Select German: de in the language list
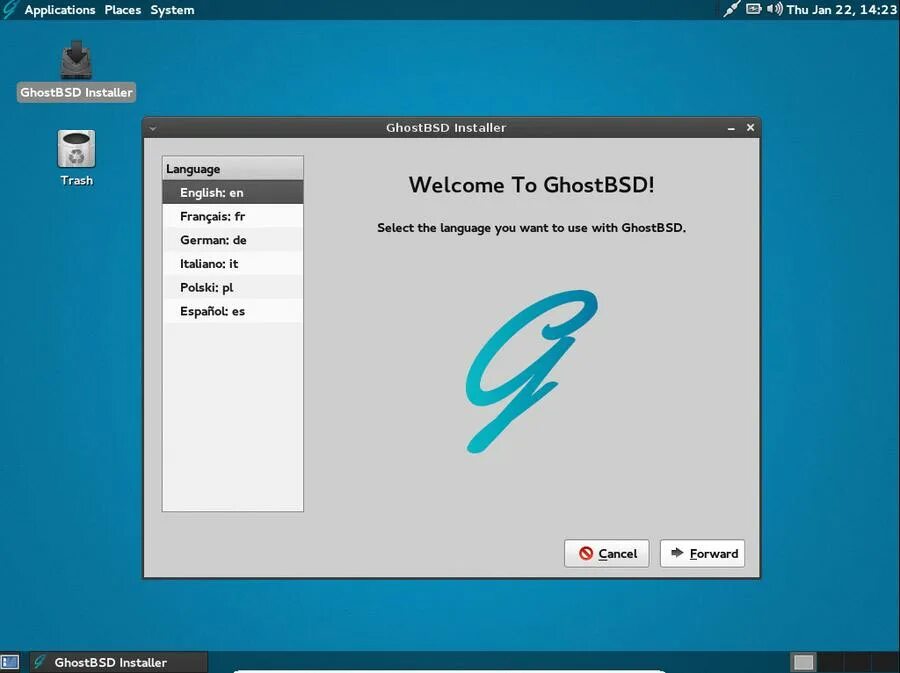Viewport: 900px width, 673px height. [232, 240]
